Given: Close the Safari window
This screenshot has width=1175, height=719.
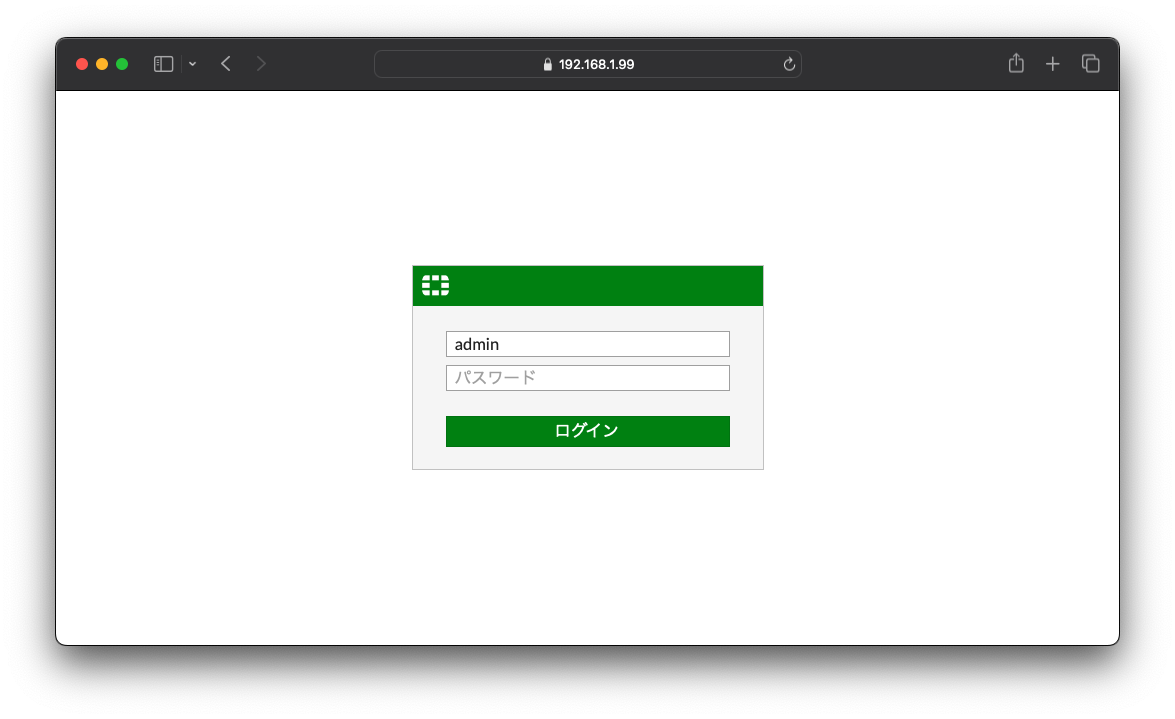Looking at the screenshot, I should coord(81,63).
